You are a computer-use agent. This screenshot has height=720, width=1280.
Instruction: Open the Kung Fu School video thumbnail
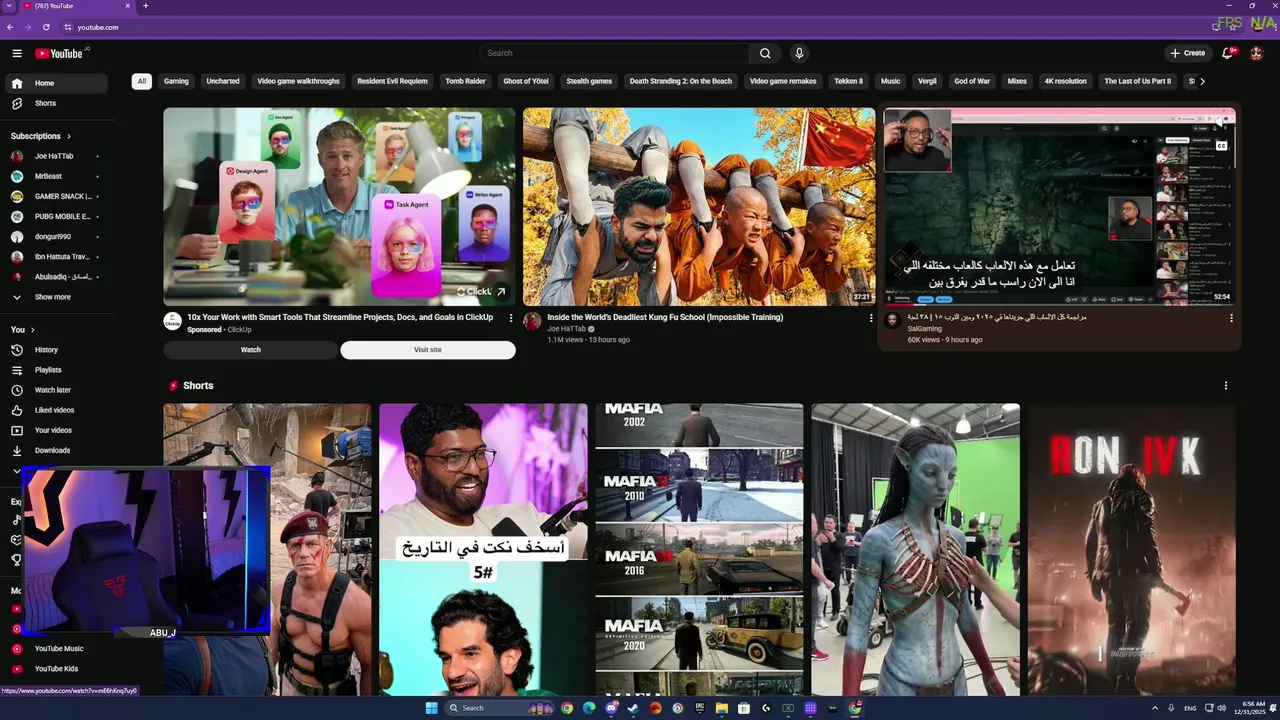click(699, 206)
